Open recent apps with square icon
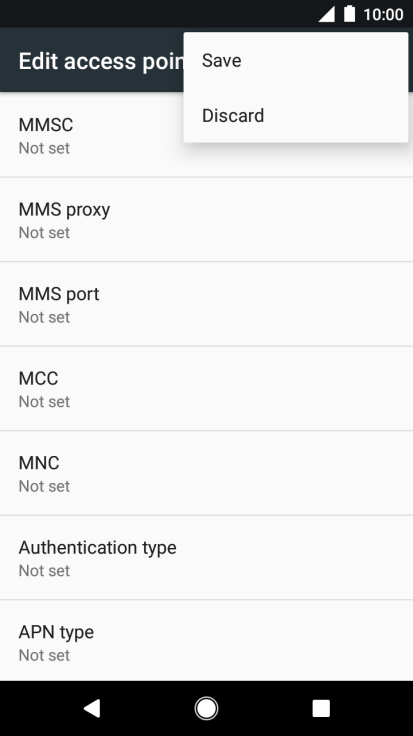Screen dimensions: 413x736 coord(321,708)
